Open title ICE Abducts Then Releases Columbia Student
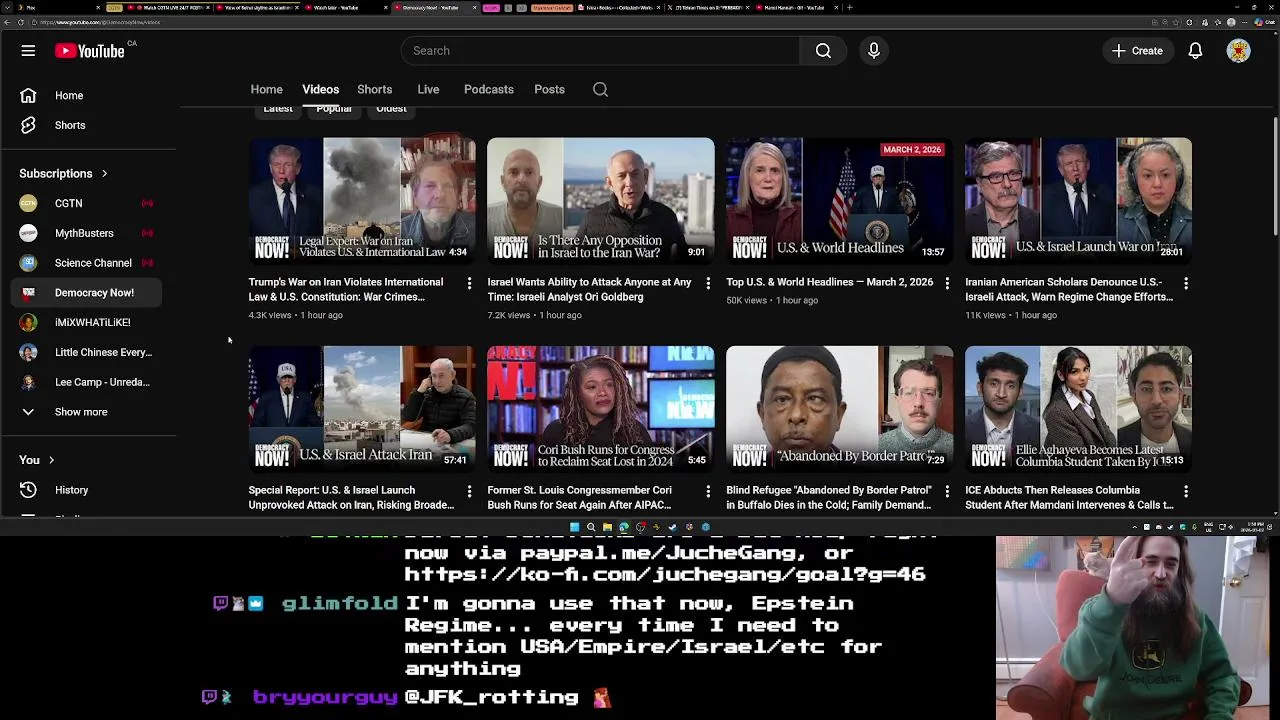The height and width of the screenshot is (720, 1280). [x=1069, y=498]
